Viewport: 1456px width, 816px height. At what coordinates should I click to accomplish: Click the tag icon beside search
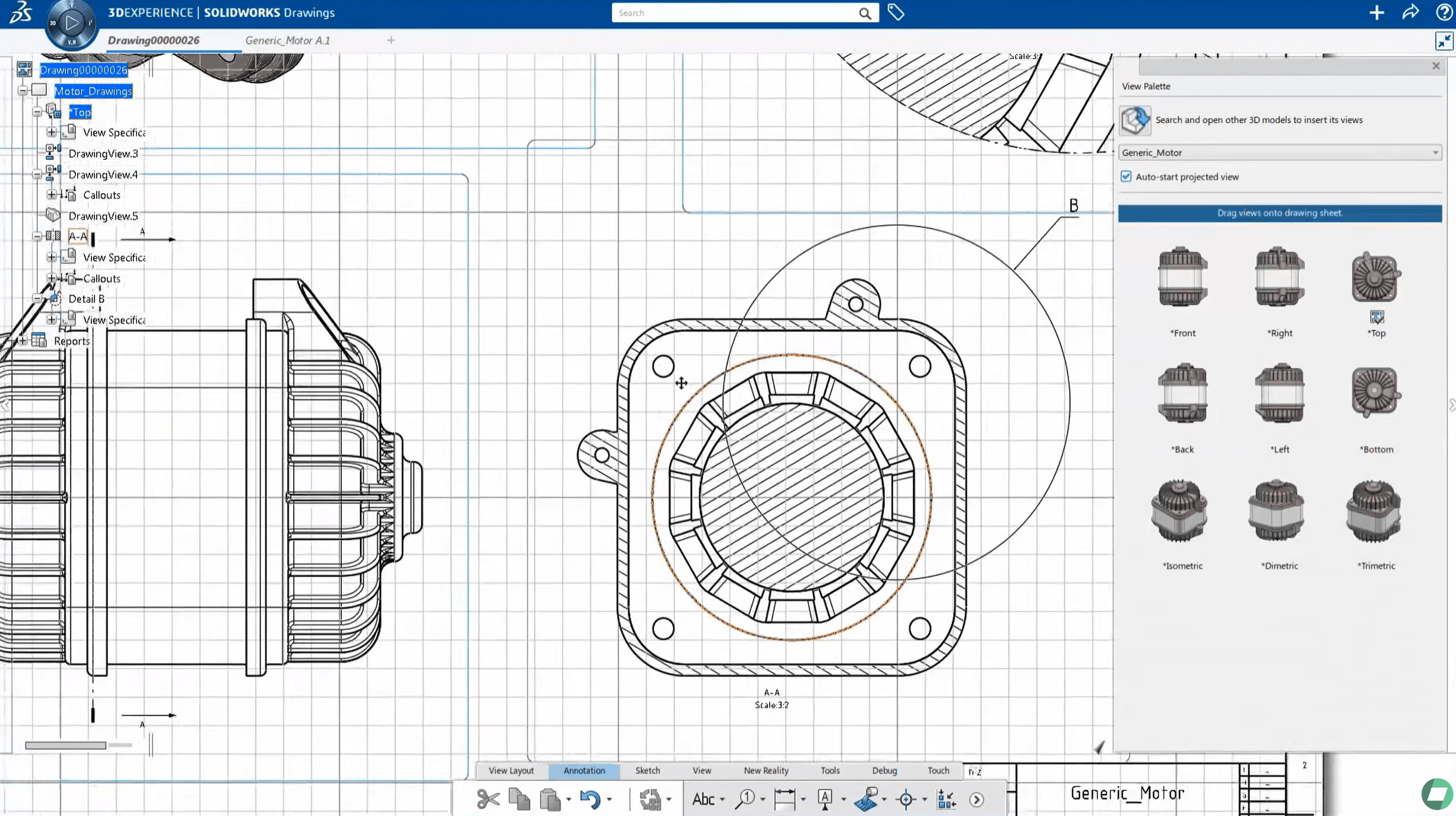pos(896,12)
